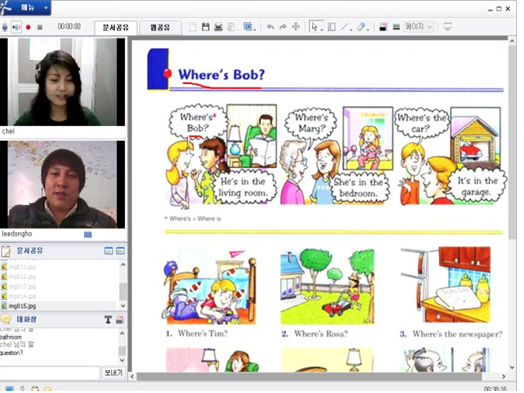The width and height of the screenshot is (524, 393).
Task: Save the document with the floppy icon
Action: coord(206,27)
